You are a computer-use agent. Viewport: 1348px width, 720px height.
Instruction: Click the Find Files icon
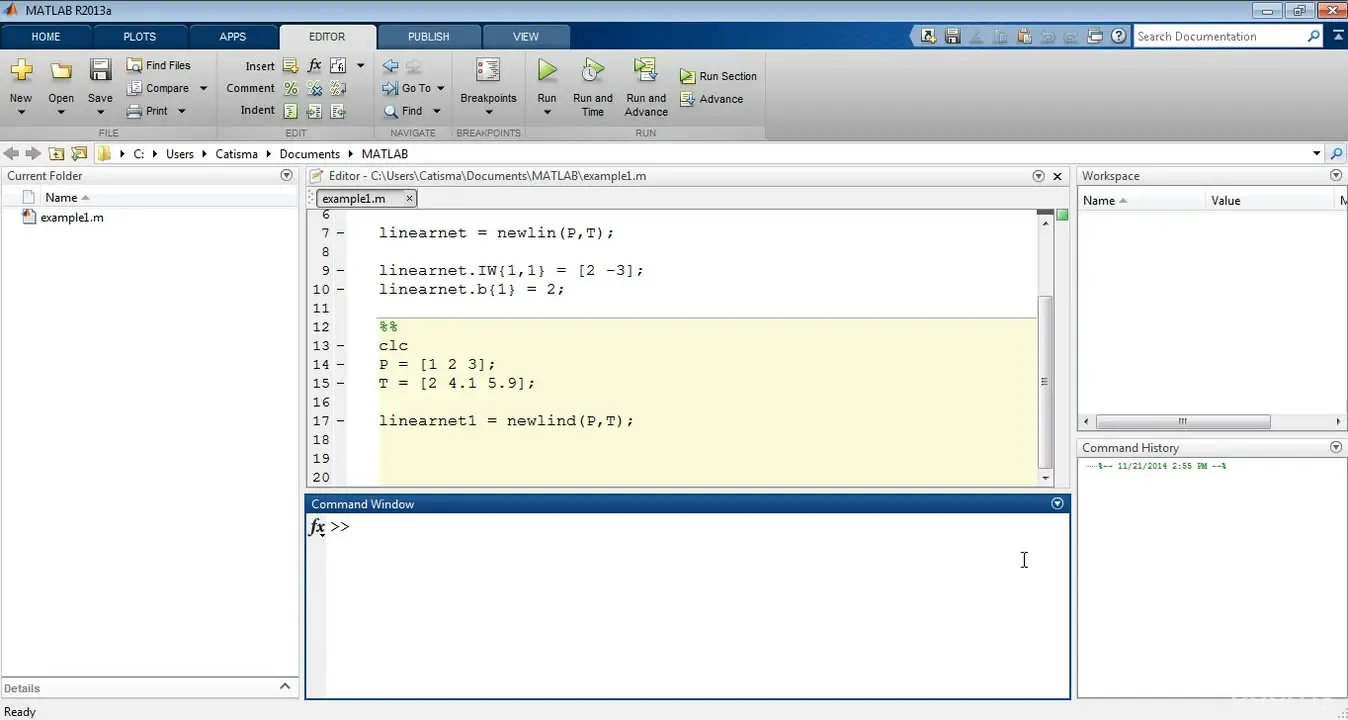[134, 65]
